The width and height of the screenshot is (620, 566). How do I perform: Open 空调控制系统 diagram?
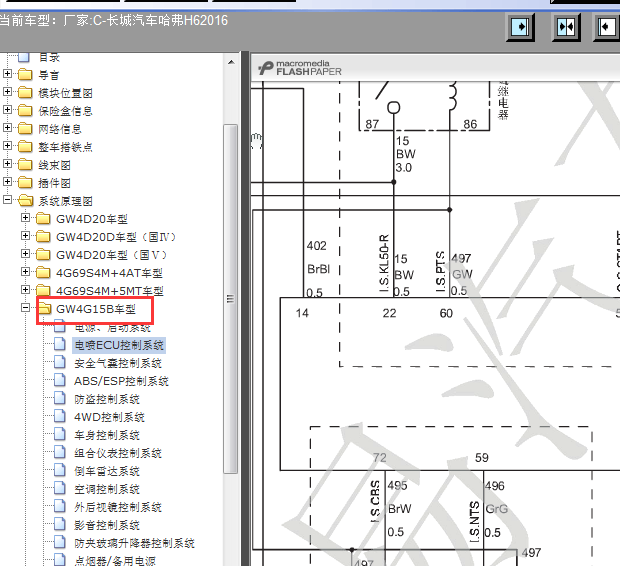pyautogui.click(x=107, y=489)
